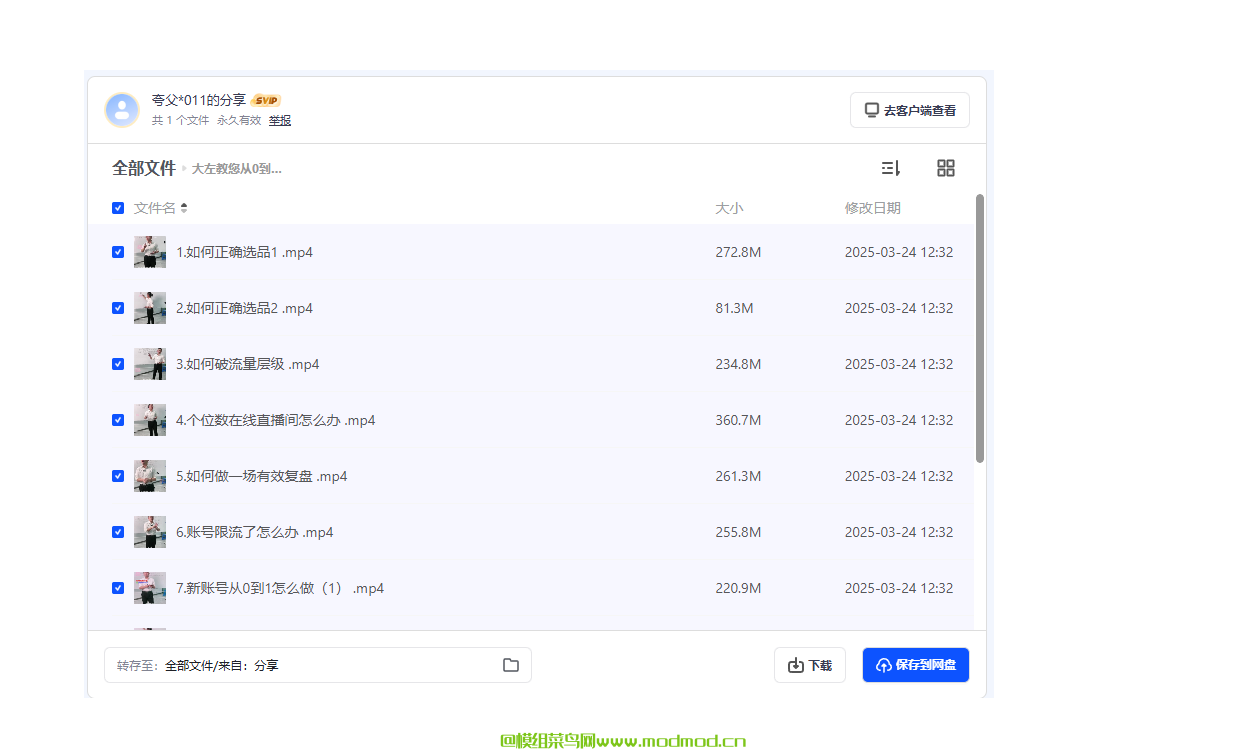The height and width of the screenshot is (749, 1246).
Task: Click the 保存到网盘 button
Action: (915, 665)
